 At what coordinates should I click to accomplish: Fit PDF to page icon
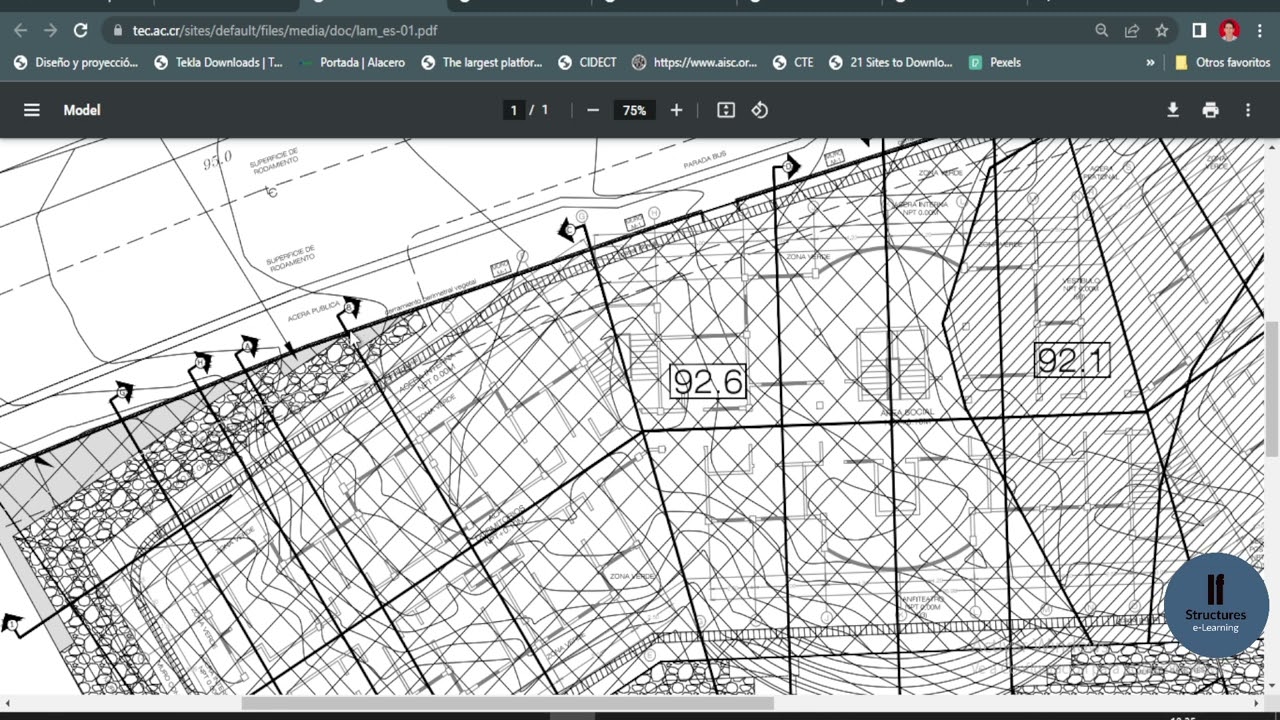[726, 110]
